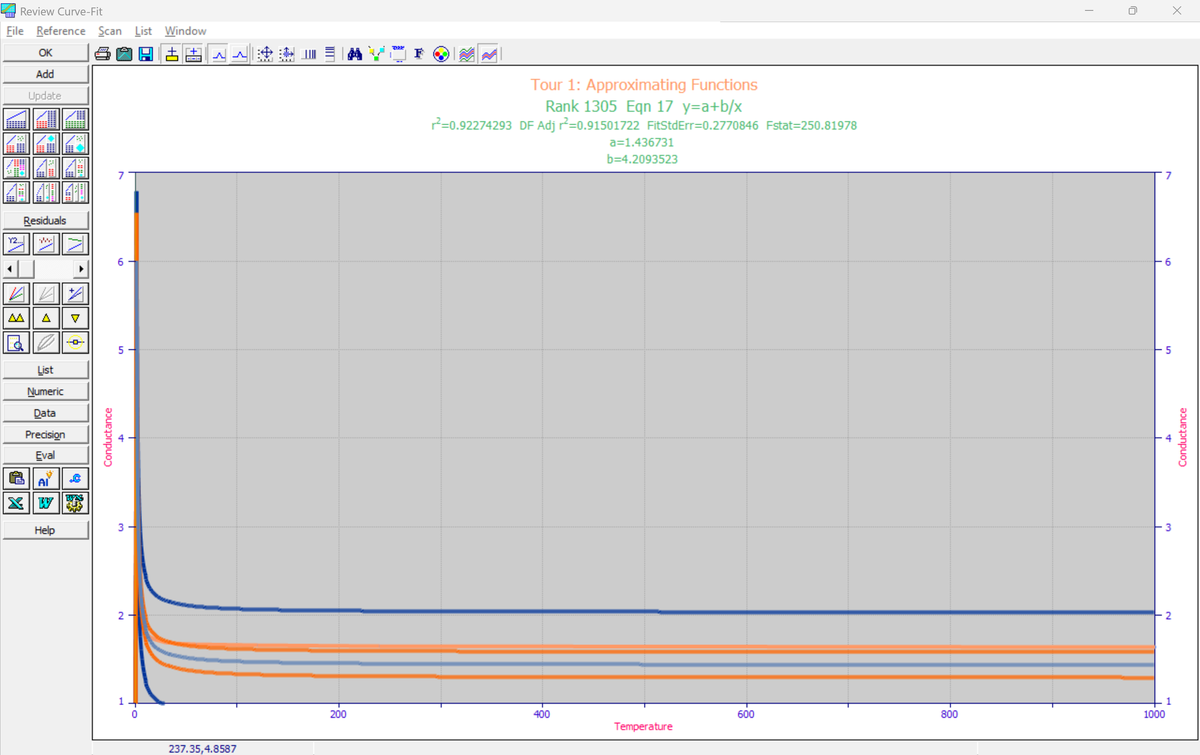1200x755 pixels.
Task: Click the Precision button
Action: pyautogui.click(x=45, y=434)
